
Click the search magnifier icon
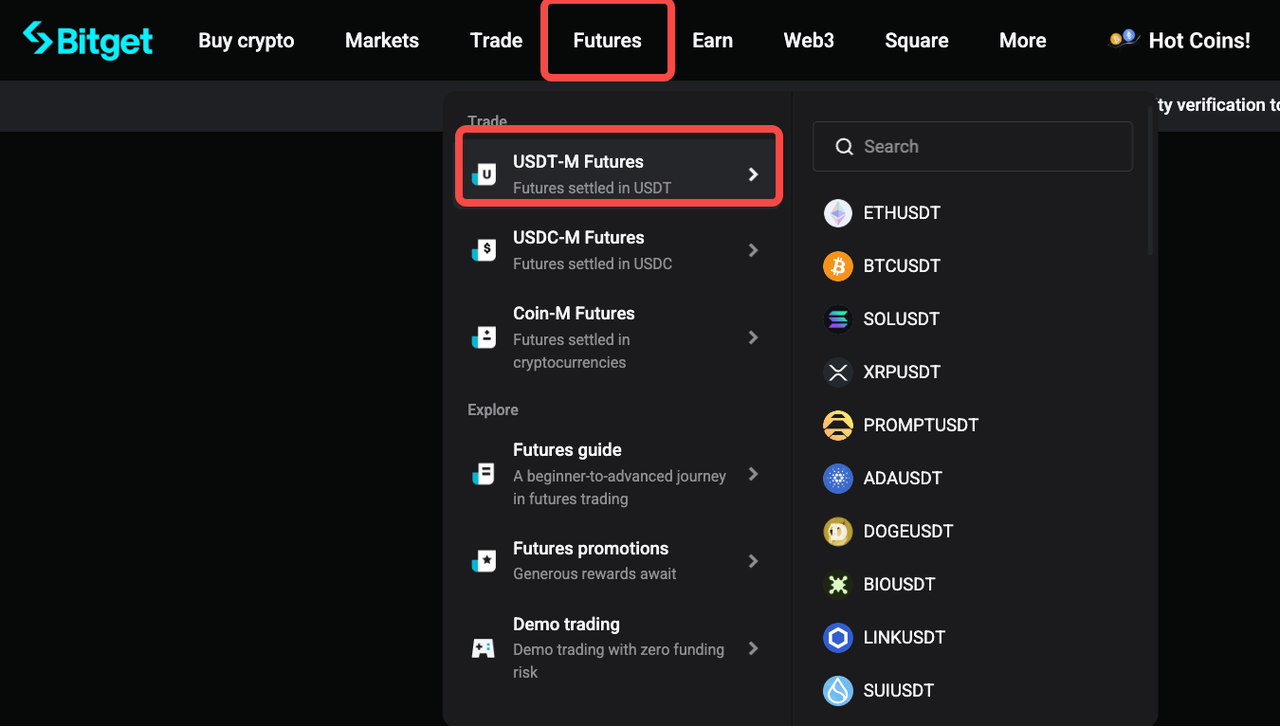click(845, 147)
